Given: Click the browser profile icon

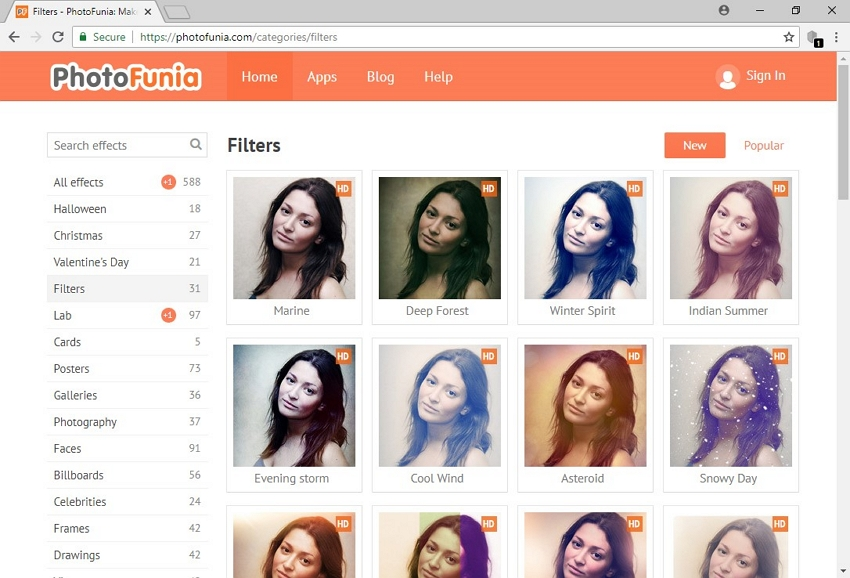Looking at the screenshot, I should [723, 10].
